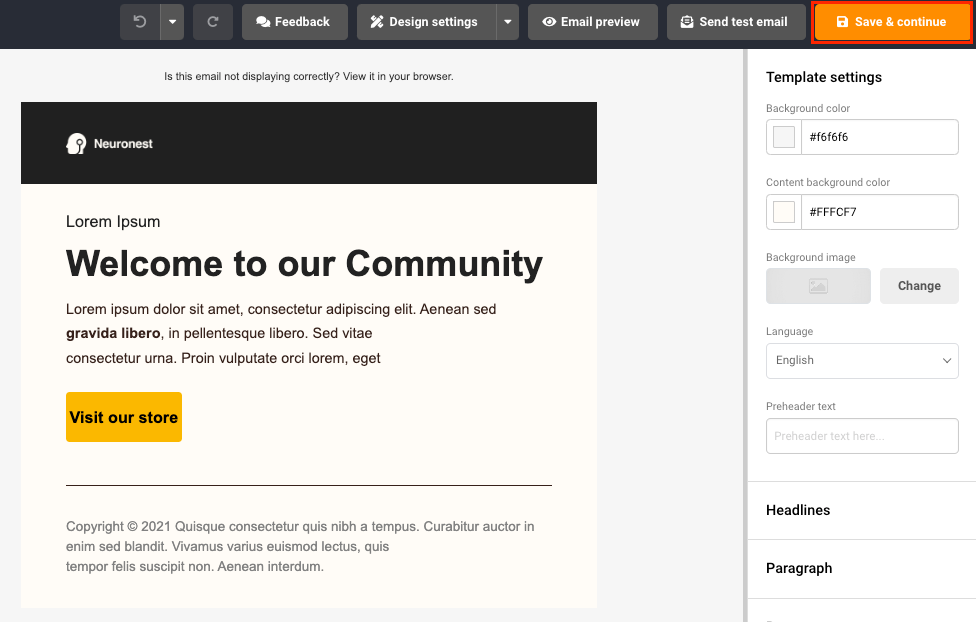976x622 pixels.
Task: Click the undo arrow icon
Action: coord(140,22)
